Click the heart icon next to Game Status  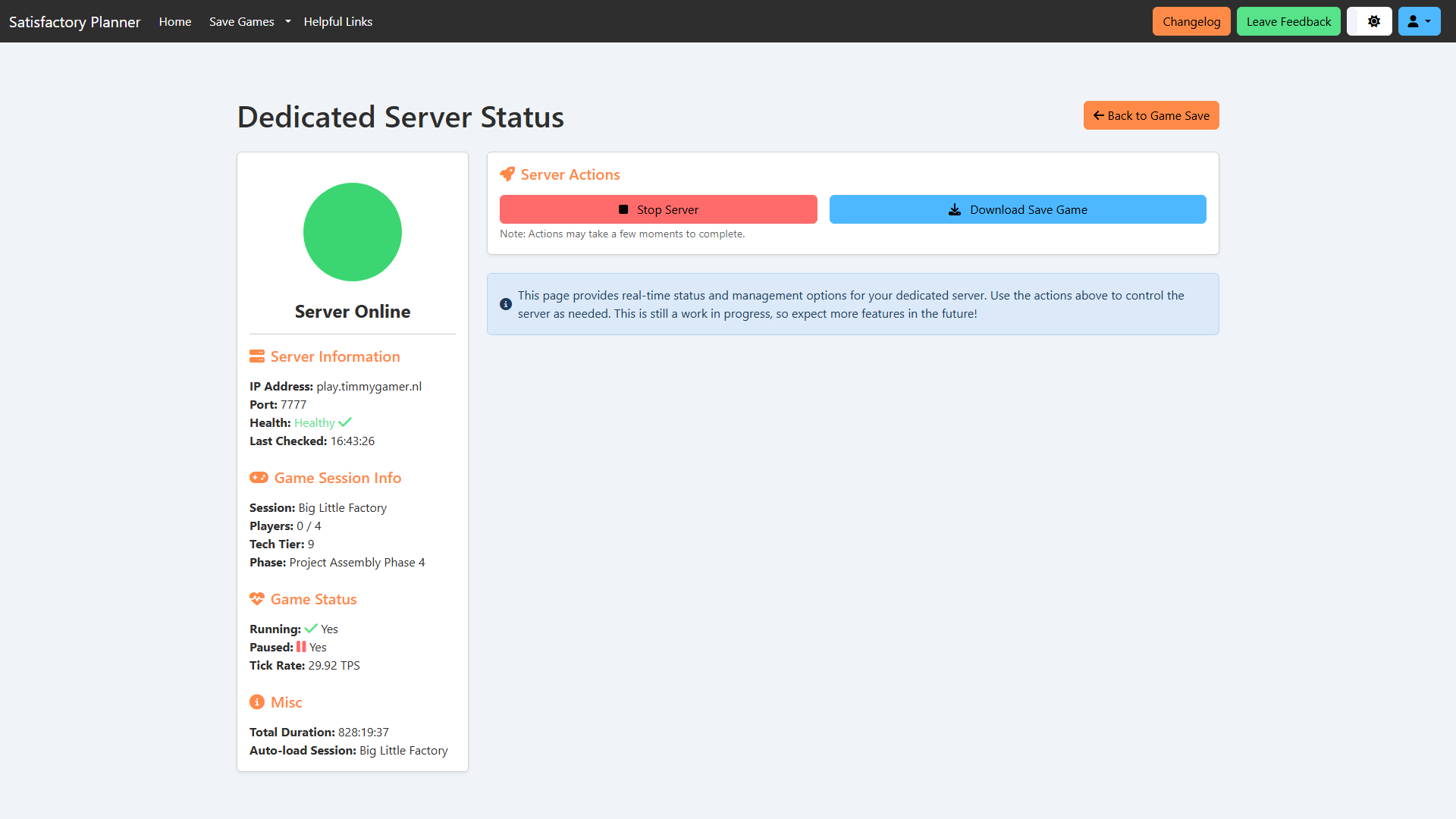click(257, 598)
